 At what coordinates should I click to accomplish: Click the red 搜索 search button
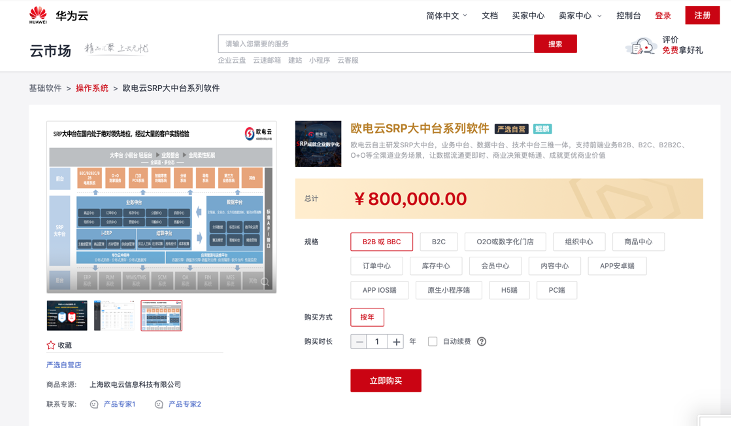click(555, 44)
